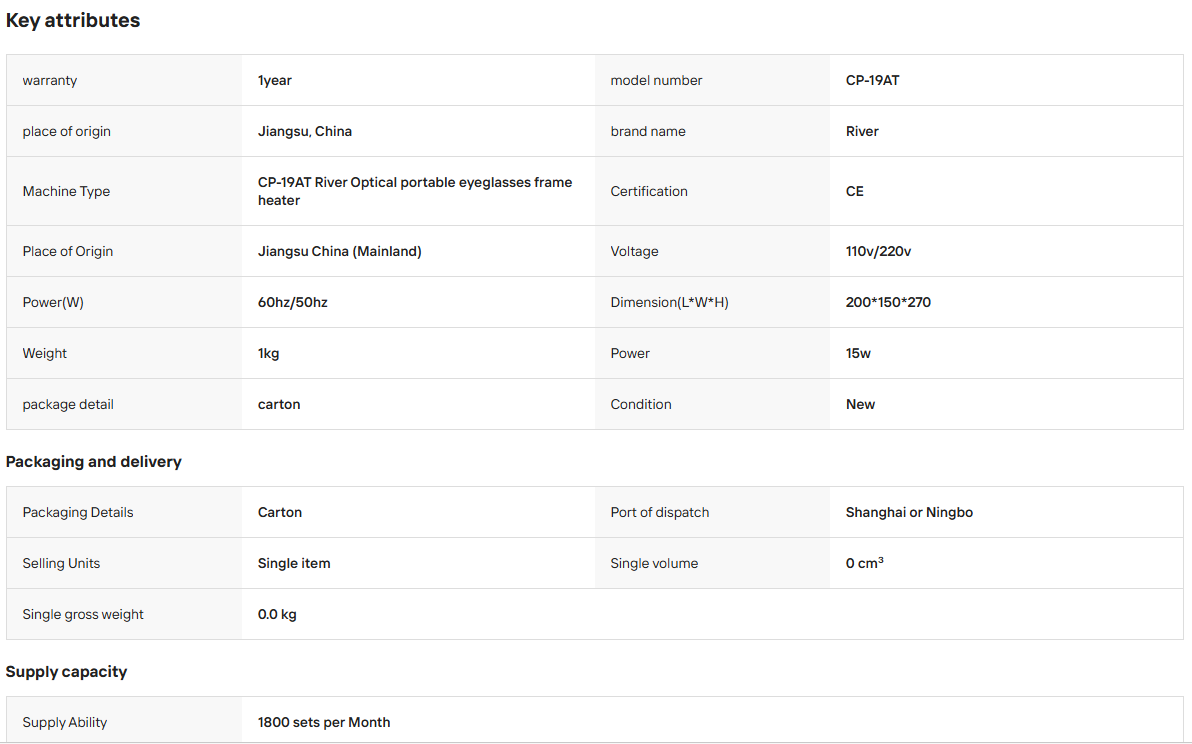Click the Machine Type description text
Viewport: 1192px width, 744px height.
coord(415,192)
